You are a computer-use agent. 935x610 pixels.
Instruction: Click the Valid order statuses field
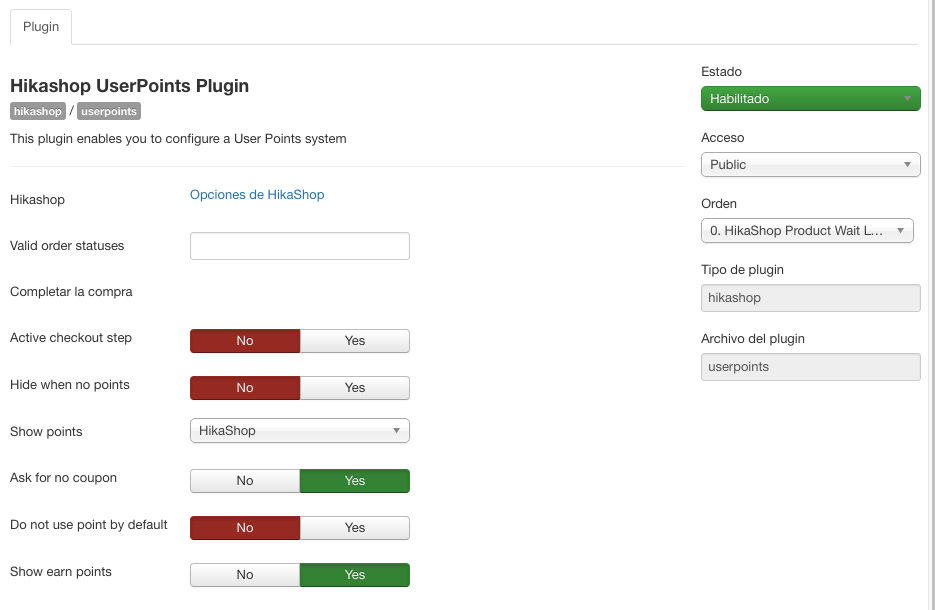299,246
